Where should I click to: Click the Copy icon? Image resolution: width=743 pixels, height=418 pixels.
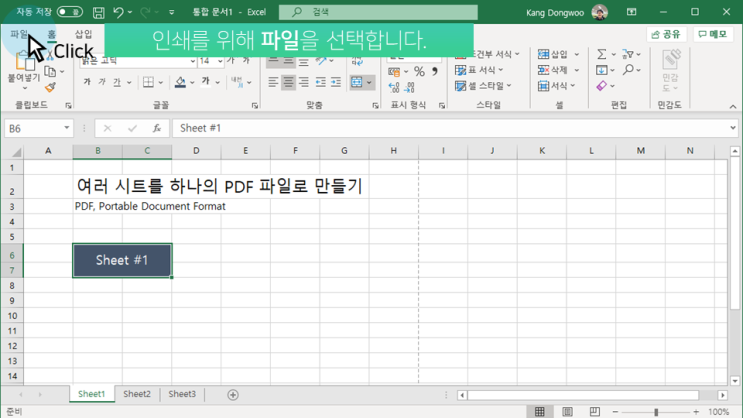pos(50,71)
